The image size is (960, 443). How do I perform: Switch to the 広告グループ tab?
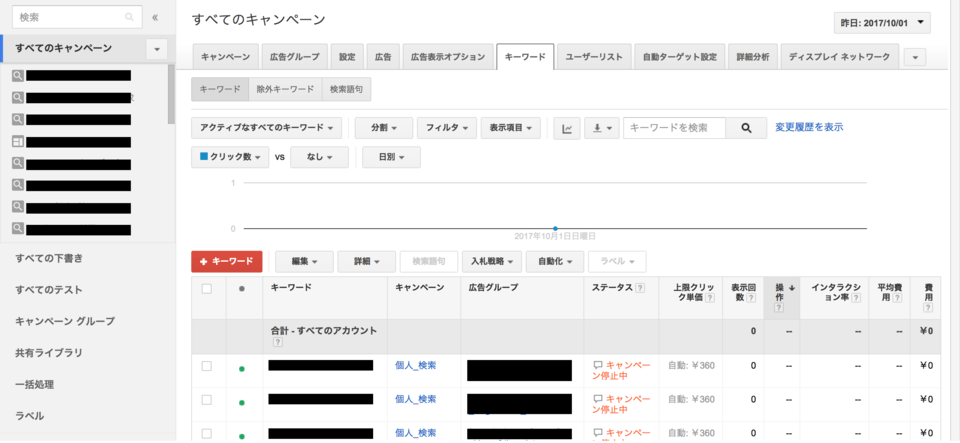click(297, 57)
